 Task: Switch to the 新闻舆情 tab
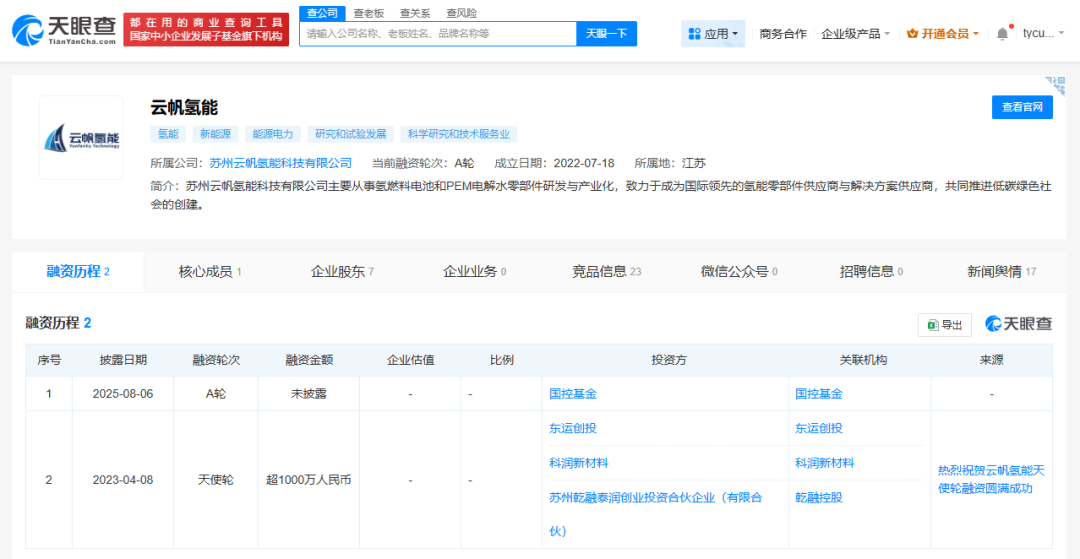point(1001,271)
